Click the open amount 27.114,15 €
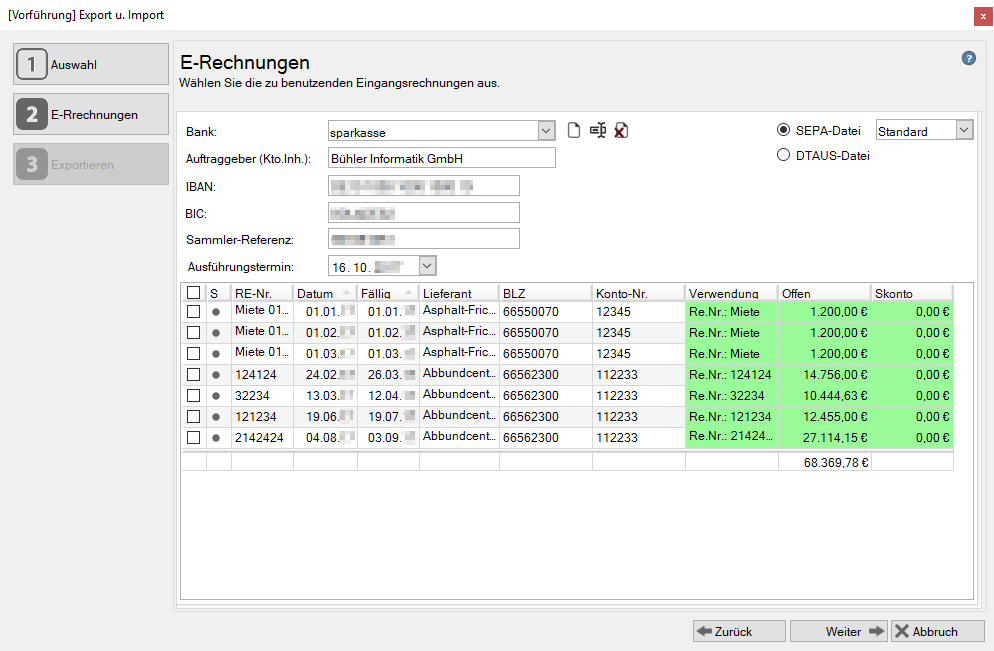 [x=825, y=437]
